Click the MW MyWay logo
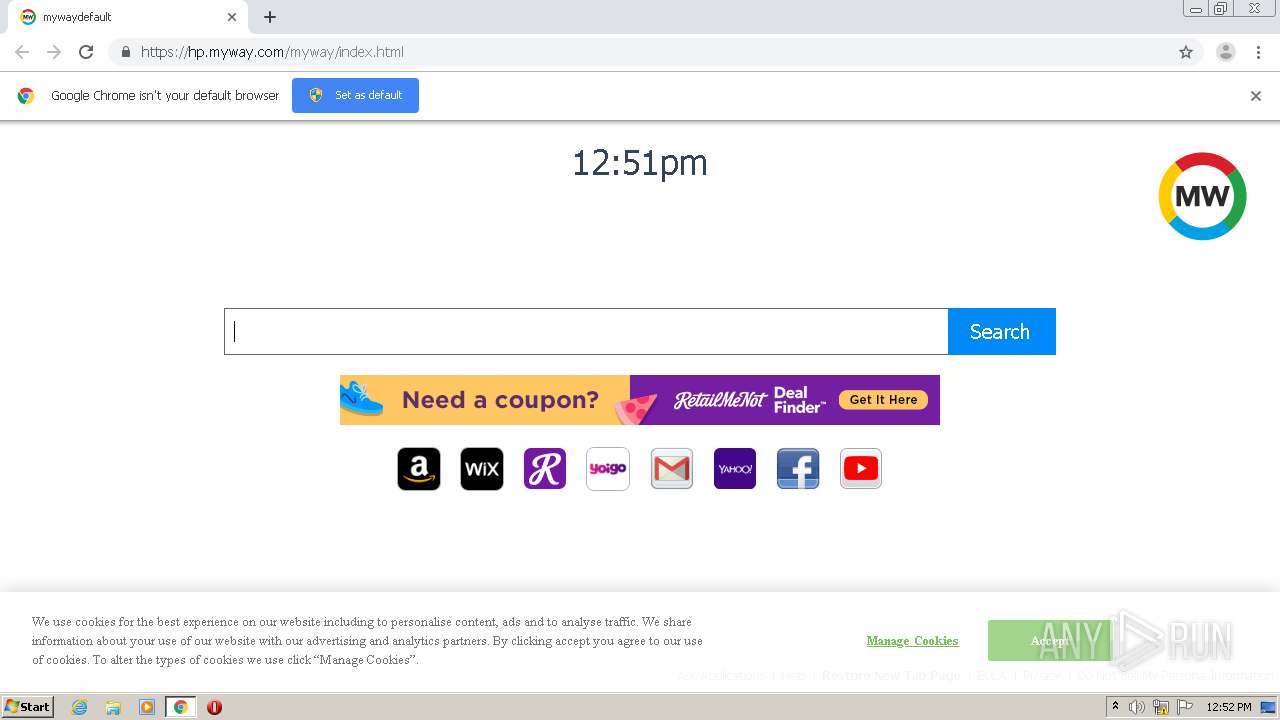This screenshot has width=1280, height=720. point(1202,196)
